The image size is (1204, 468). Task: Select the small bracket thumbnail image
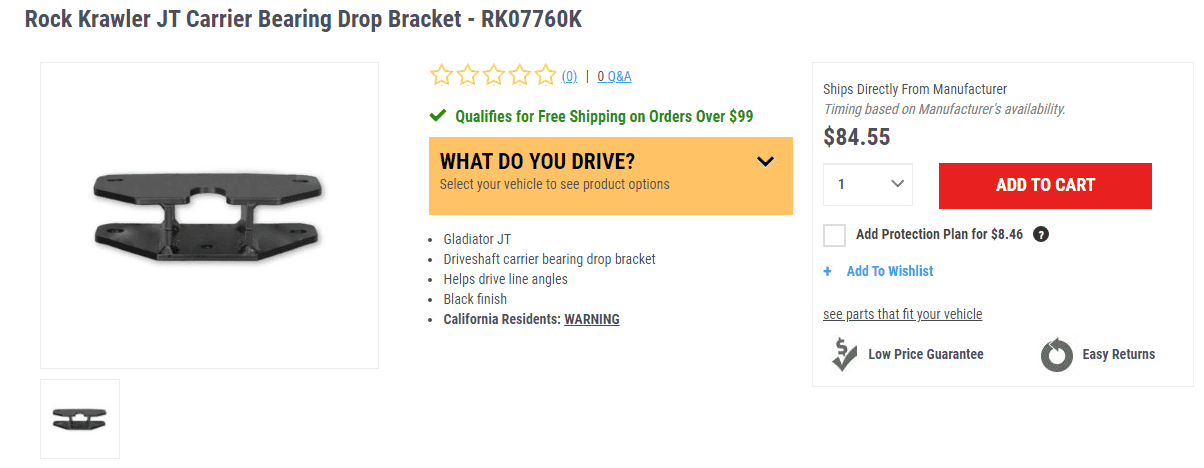[x=80, y=419]
